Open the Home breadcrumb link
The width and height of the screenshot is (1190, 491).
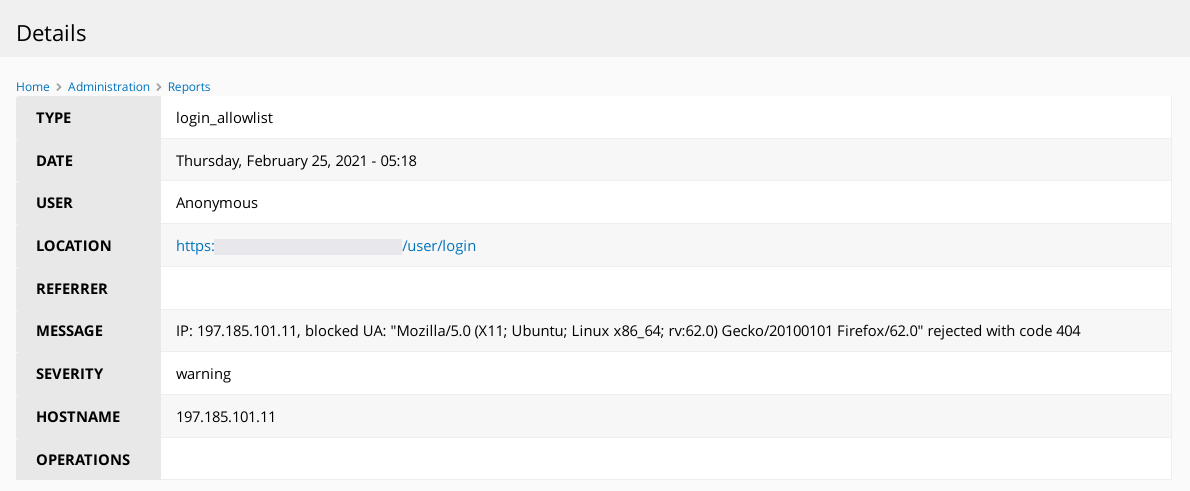point(33,87)
